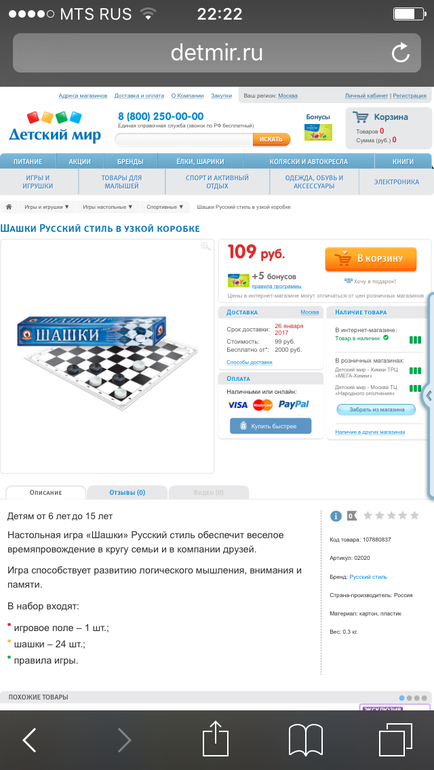The width and height of the screenshot is (434, 770).
Task: Open the Safari share sheet icon
Action: (216, 740)
